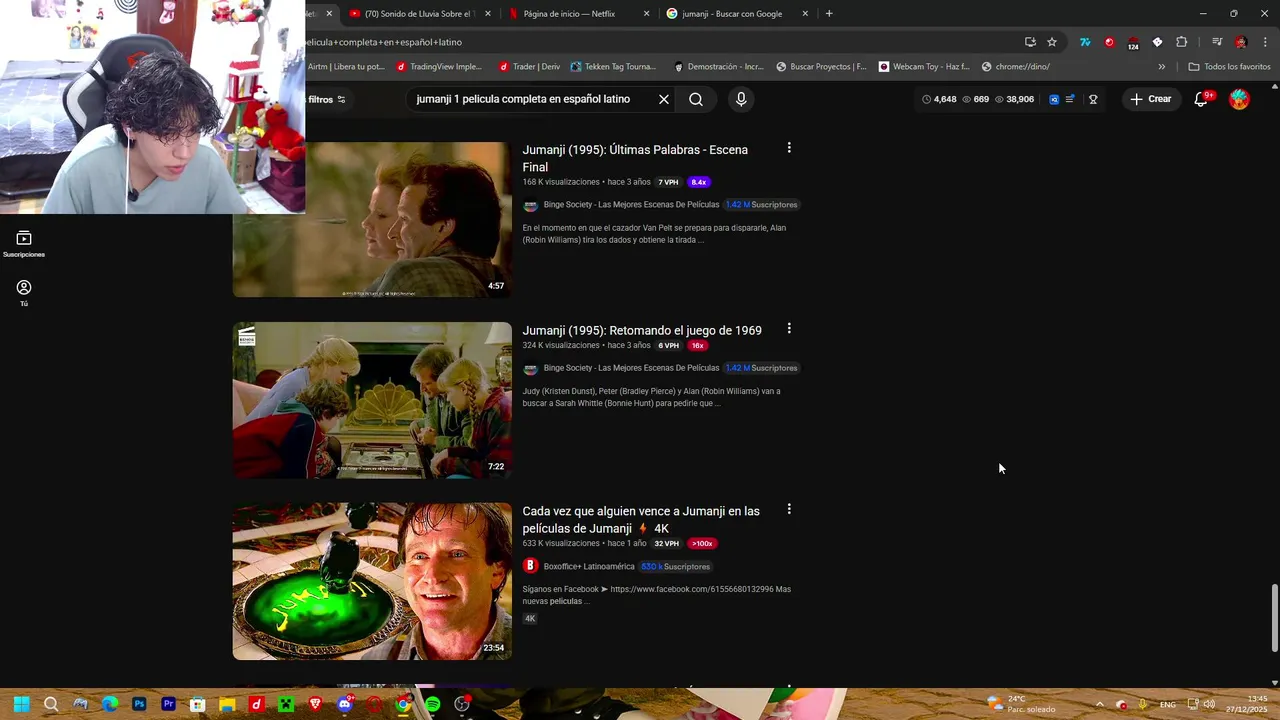Close the Netflix tab
The image size is (1280, 720).
646,14
